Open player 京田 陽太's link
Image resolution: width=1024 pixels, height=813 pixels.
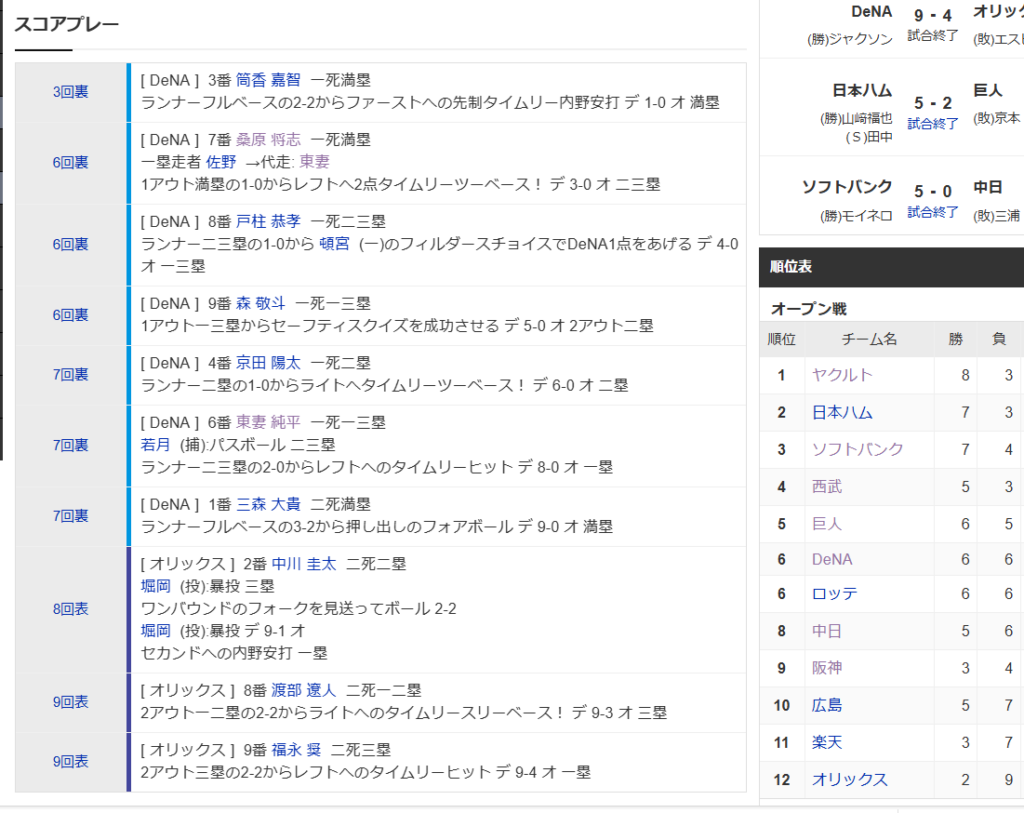point(268,362)
